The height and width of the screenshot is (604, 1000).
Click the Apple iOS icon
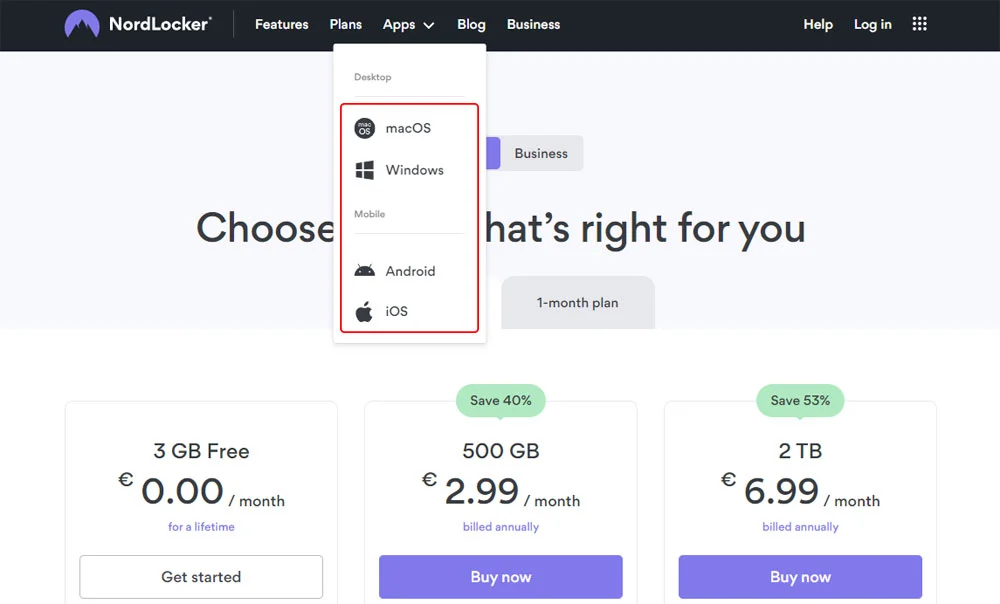point(365,312)
